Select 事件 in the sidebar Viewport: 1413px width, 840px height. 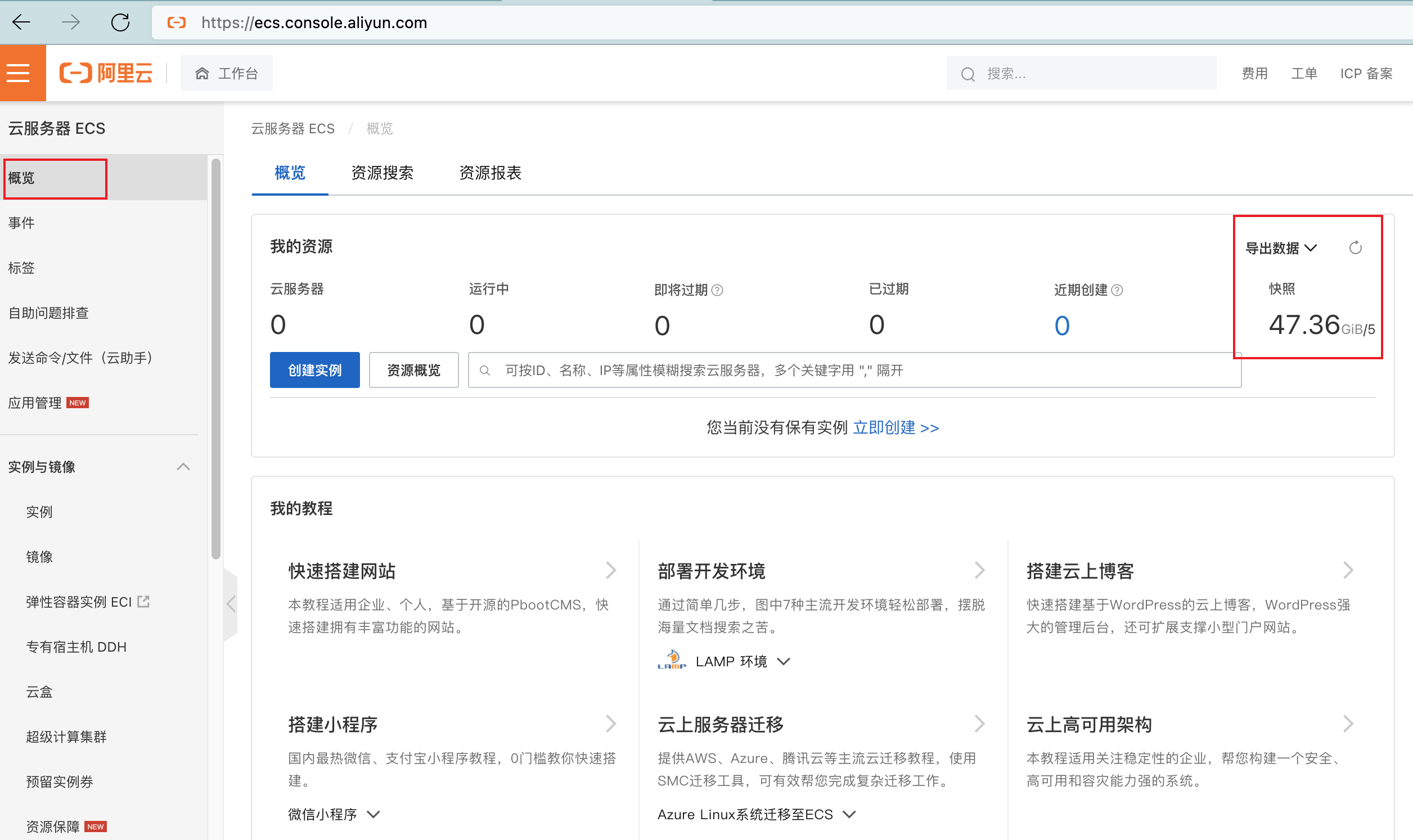tap(21, 223)
